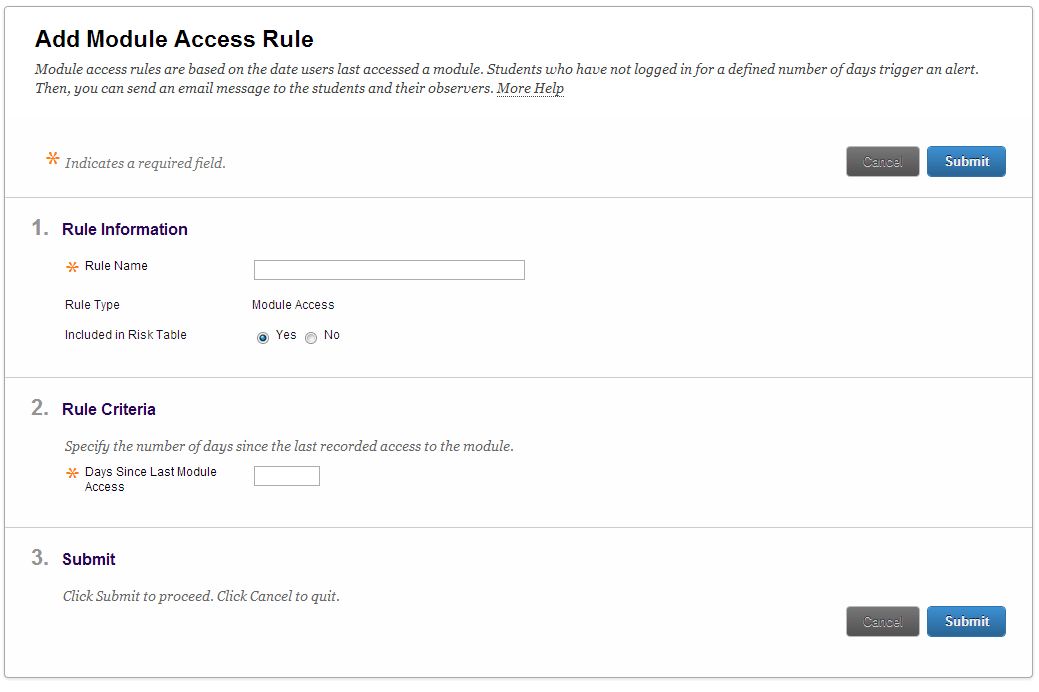Click the section 3 Submit heading
This screenshot has height=692, width=1039.
pyautogui.click(x=89, y=559)
